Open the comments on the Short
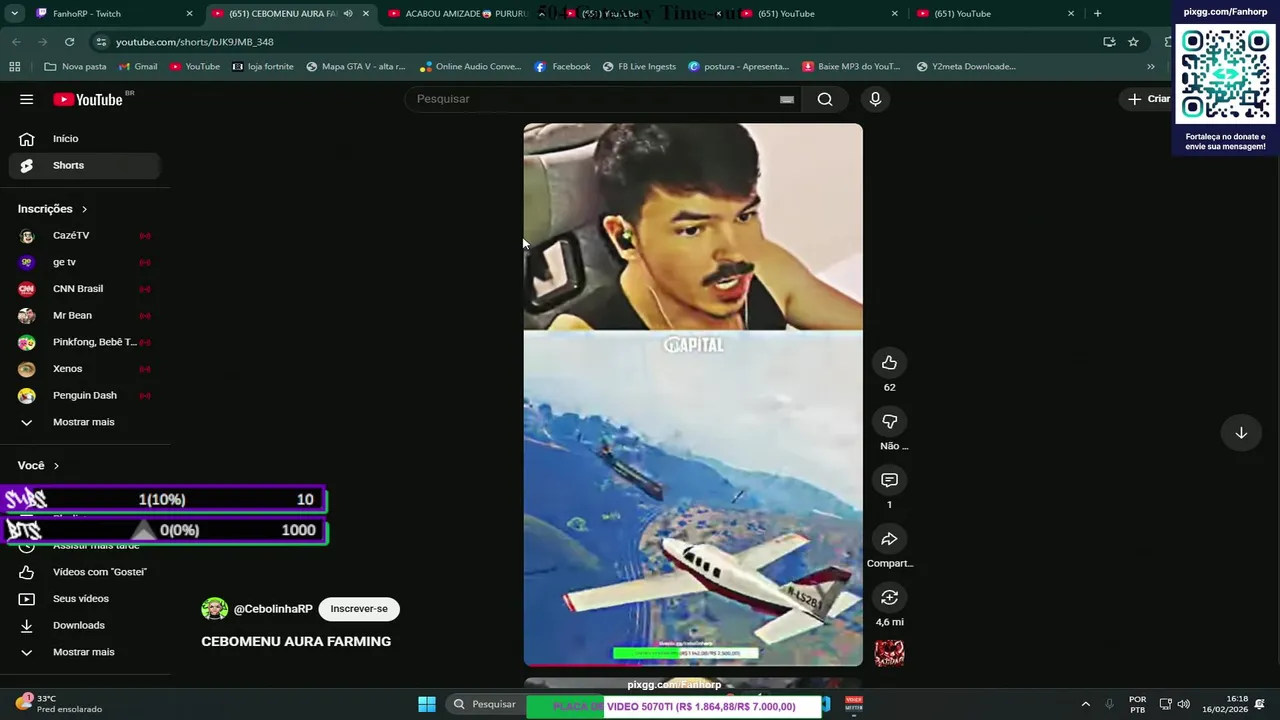This screenshot has height=720, width=1280. click(889, 480)
